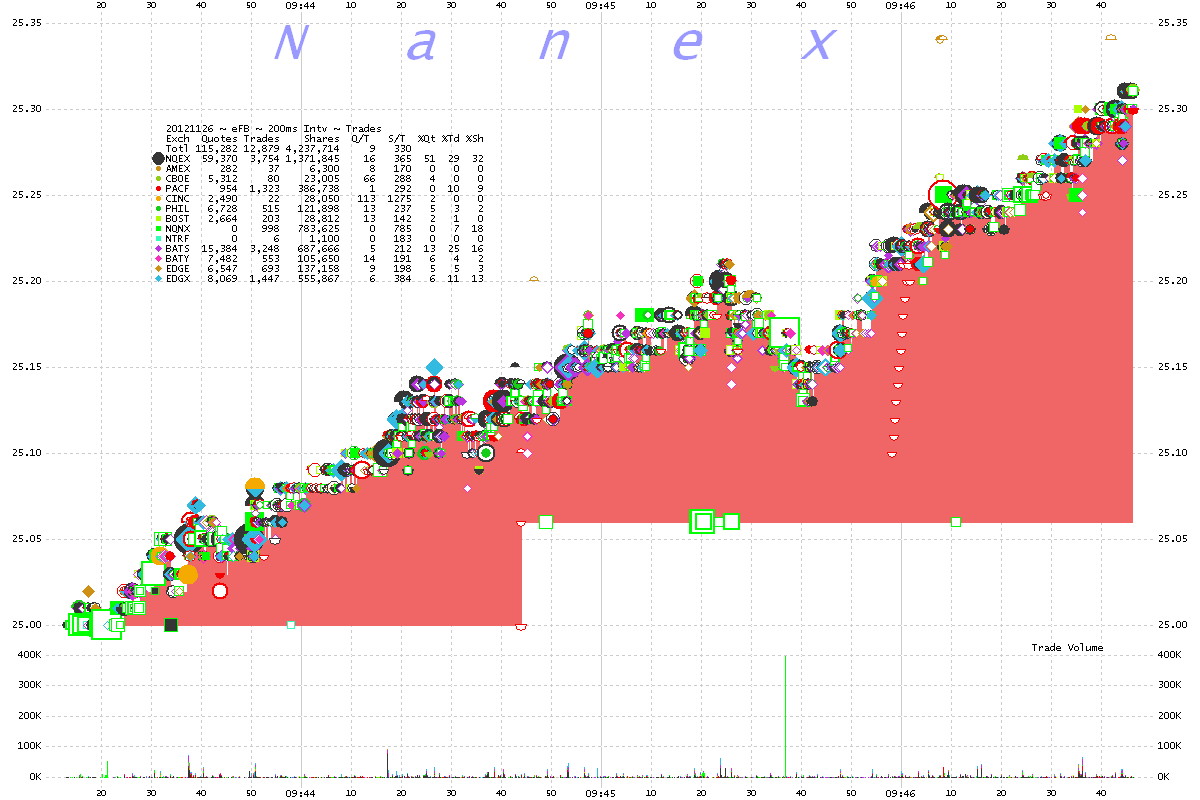The image size is (1200, 800).
Task: Click the 'Quotes' column header
Action: pyautogui.click(x=219, y=138)
